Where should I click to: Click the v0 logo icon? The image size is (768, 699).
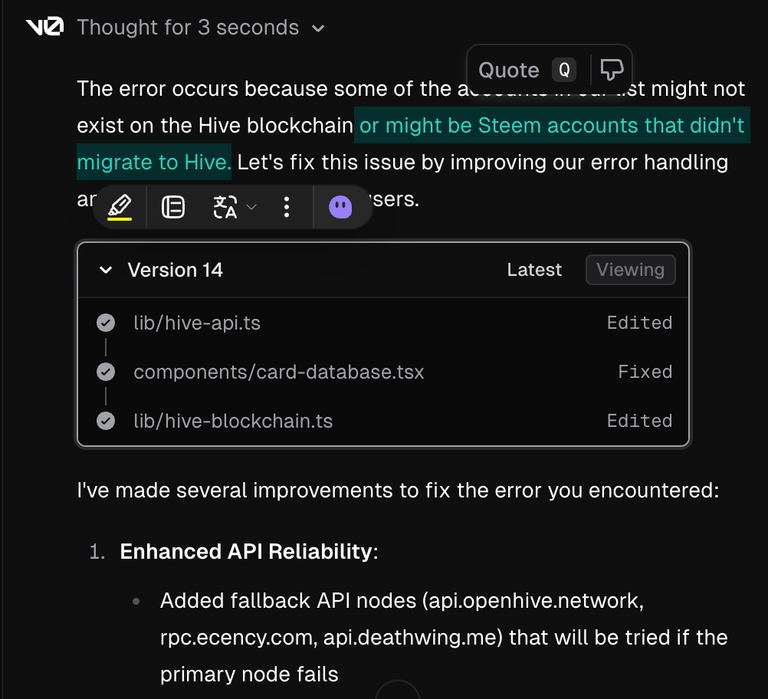pyautogui.click(x=45, y=27)
